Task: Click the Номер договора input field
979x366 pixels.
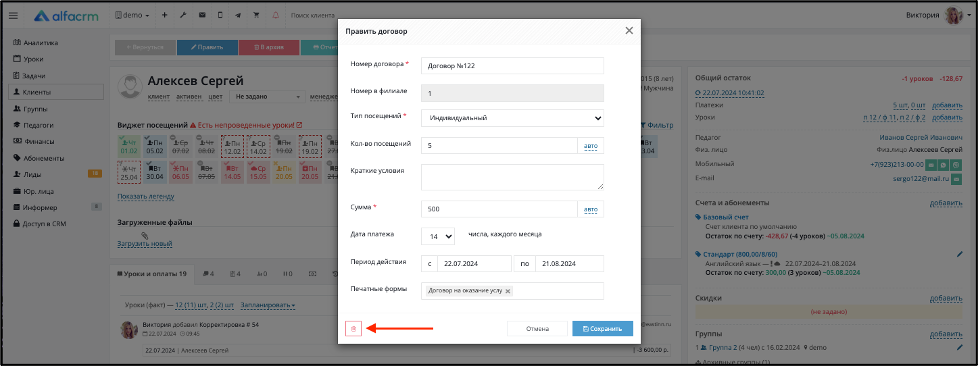Action: [512, 66]
